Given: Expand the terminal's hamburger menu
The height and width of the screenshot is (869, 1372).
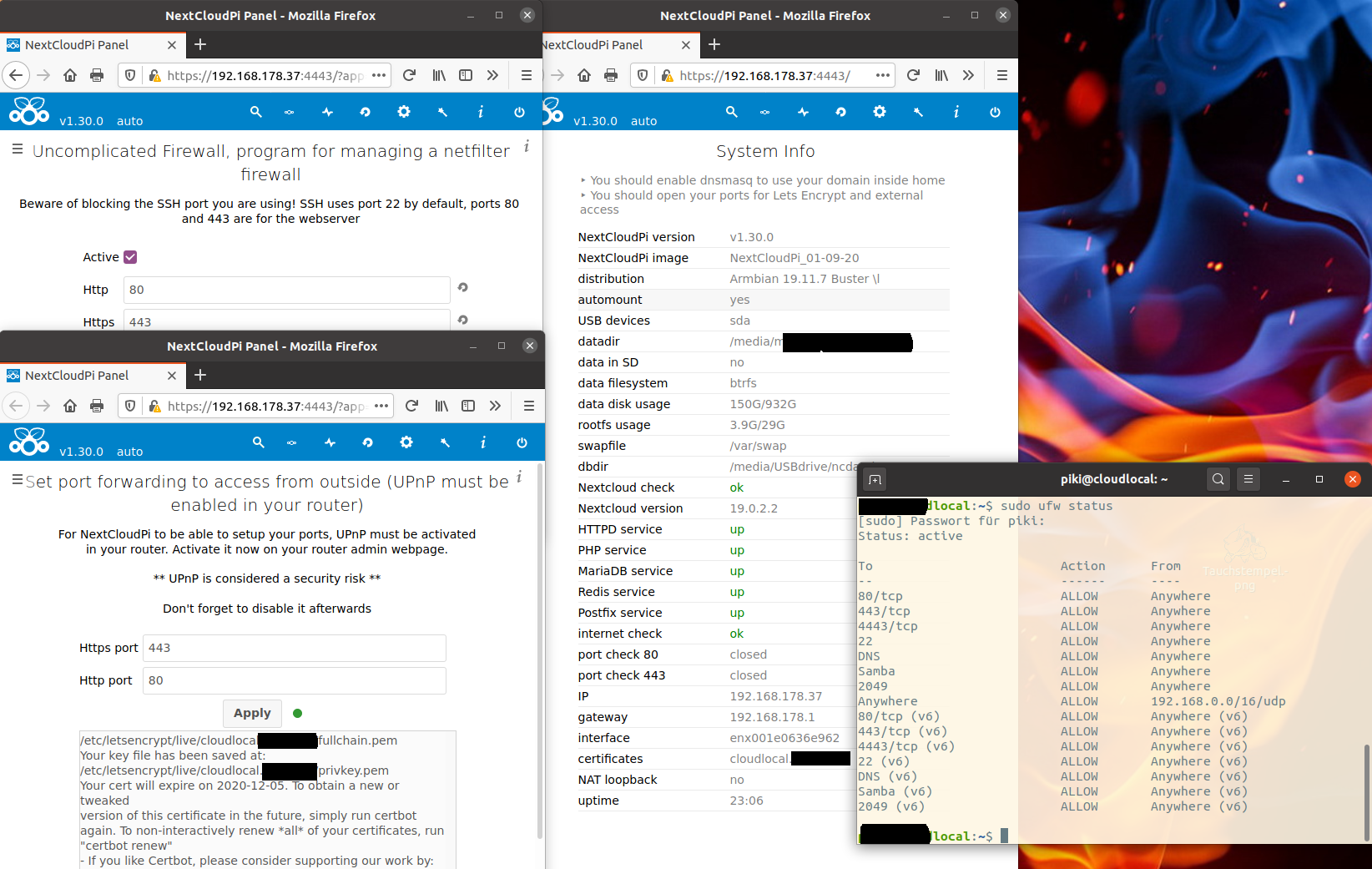Looking at the screenshot, I should pos(1248,479).
